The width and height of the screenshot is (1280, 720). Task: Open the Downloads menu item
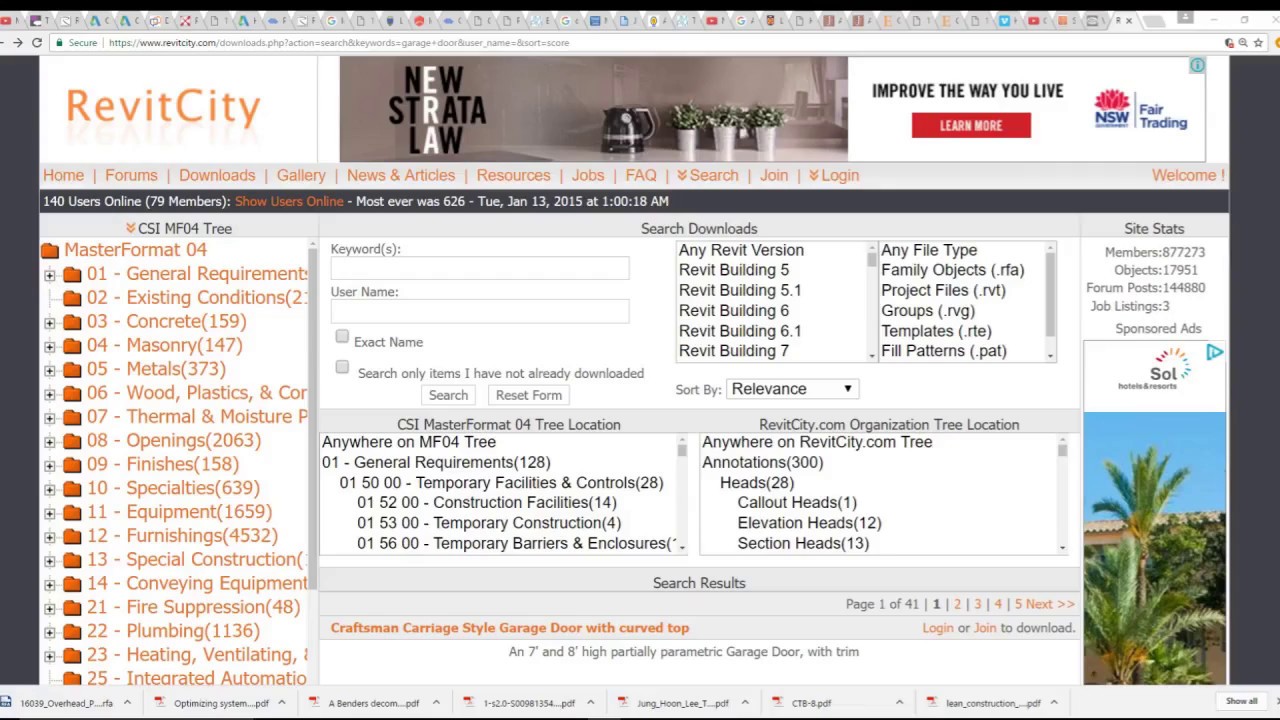pyautogui.click(x=217, y=175)
